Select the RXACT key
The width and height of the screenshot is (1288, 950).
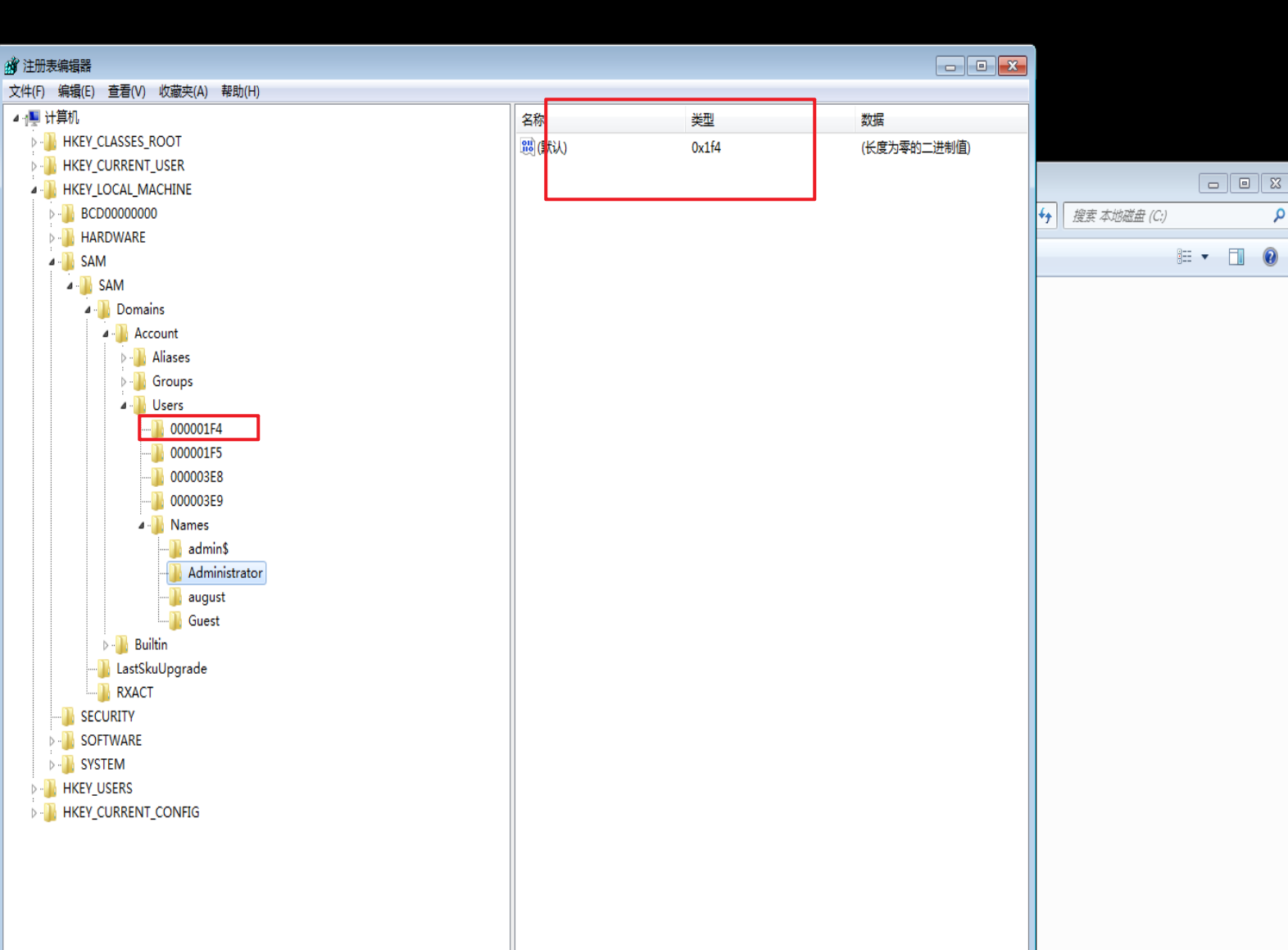134,692
